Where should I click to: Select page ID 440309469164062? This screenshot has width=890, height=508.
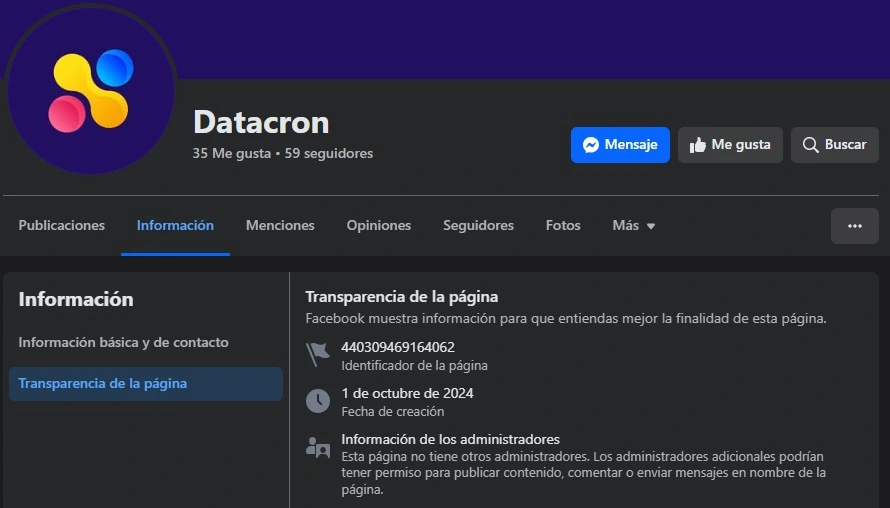[398, 347]
